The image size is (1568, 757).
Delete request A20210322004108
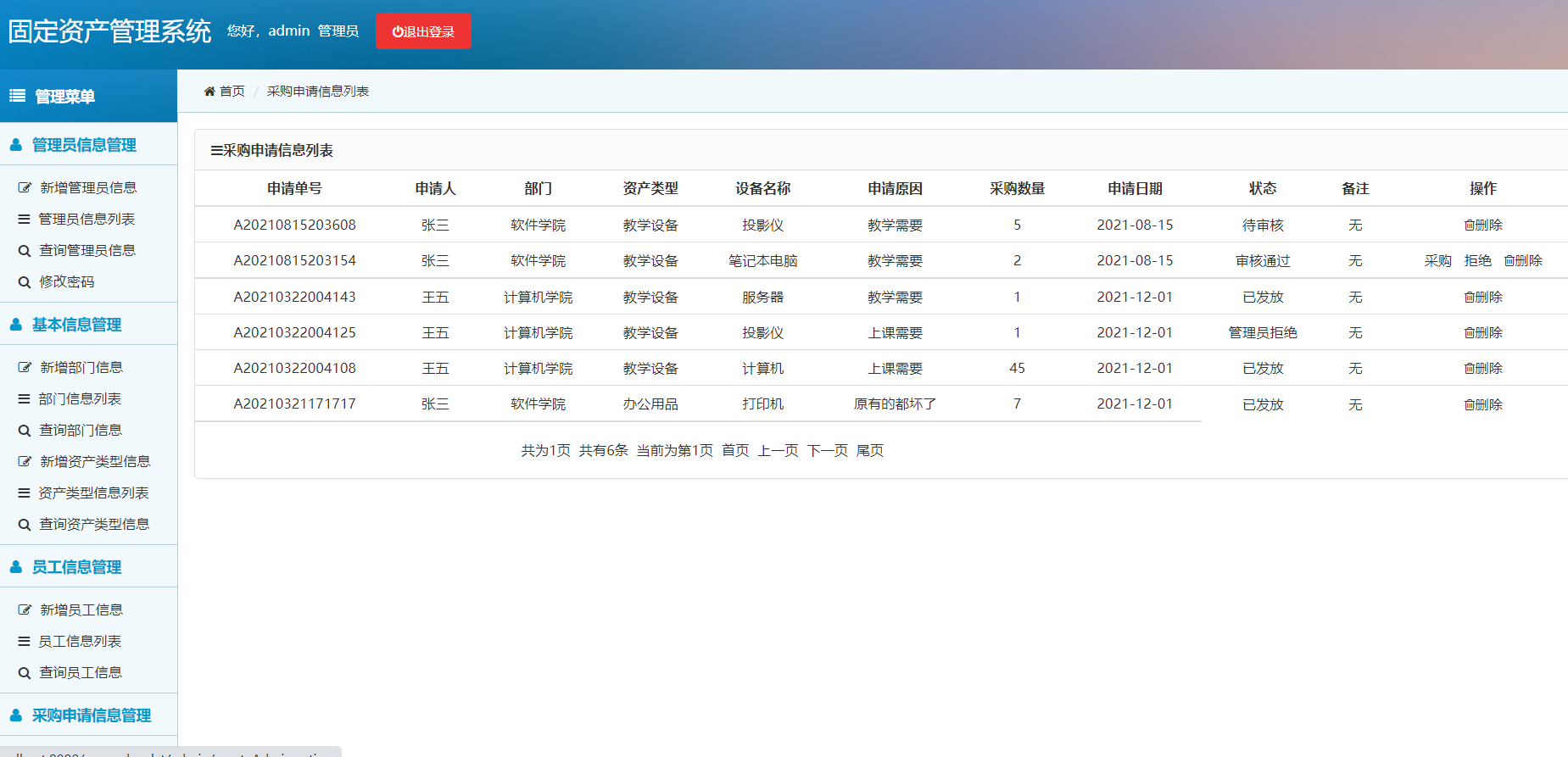(x=1483, y=369)
